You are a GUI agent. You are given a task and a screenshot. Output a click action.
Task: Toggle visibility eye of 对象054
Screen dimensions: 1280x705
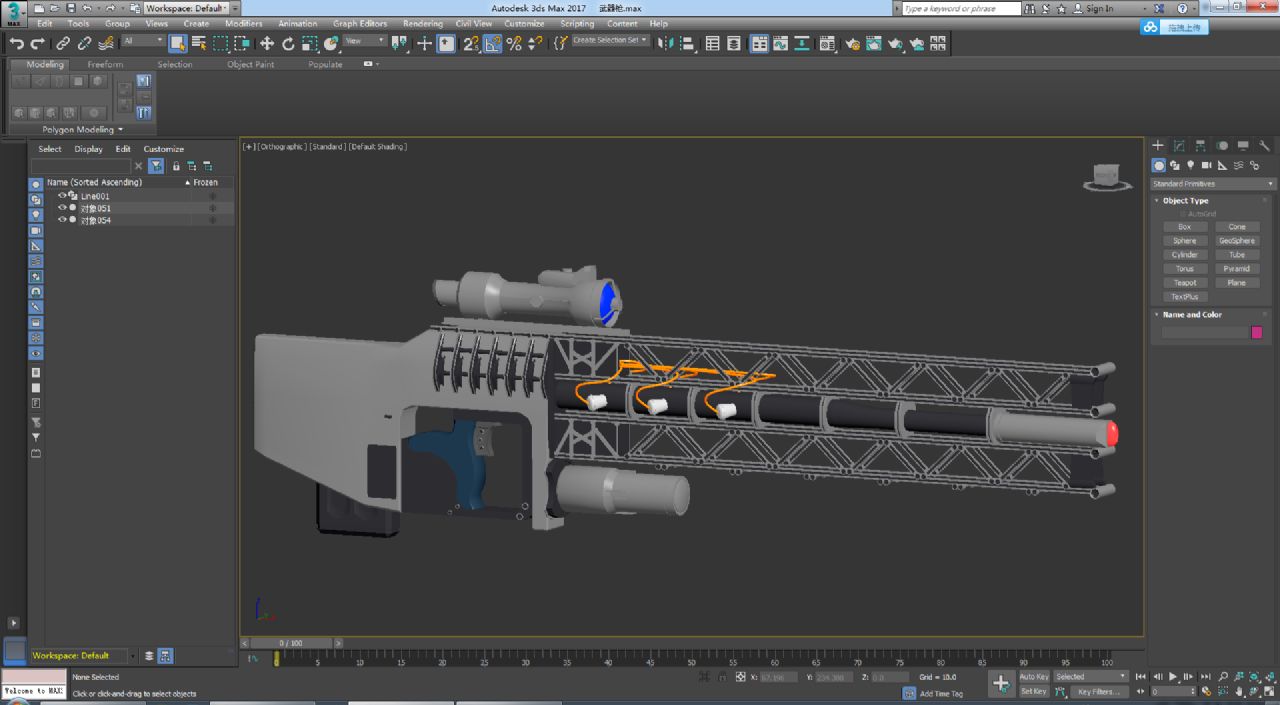tap(62, 220)
